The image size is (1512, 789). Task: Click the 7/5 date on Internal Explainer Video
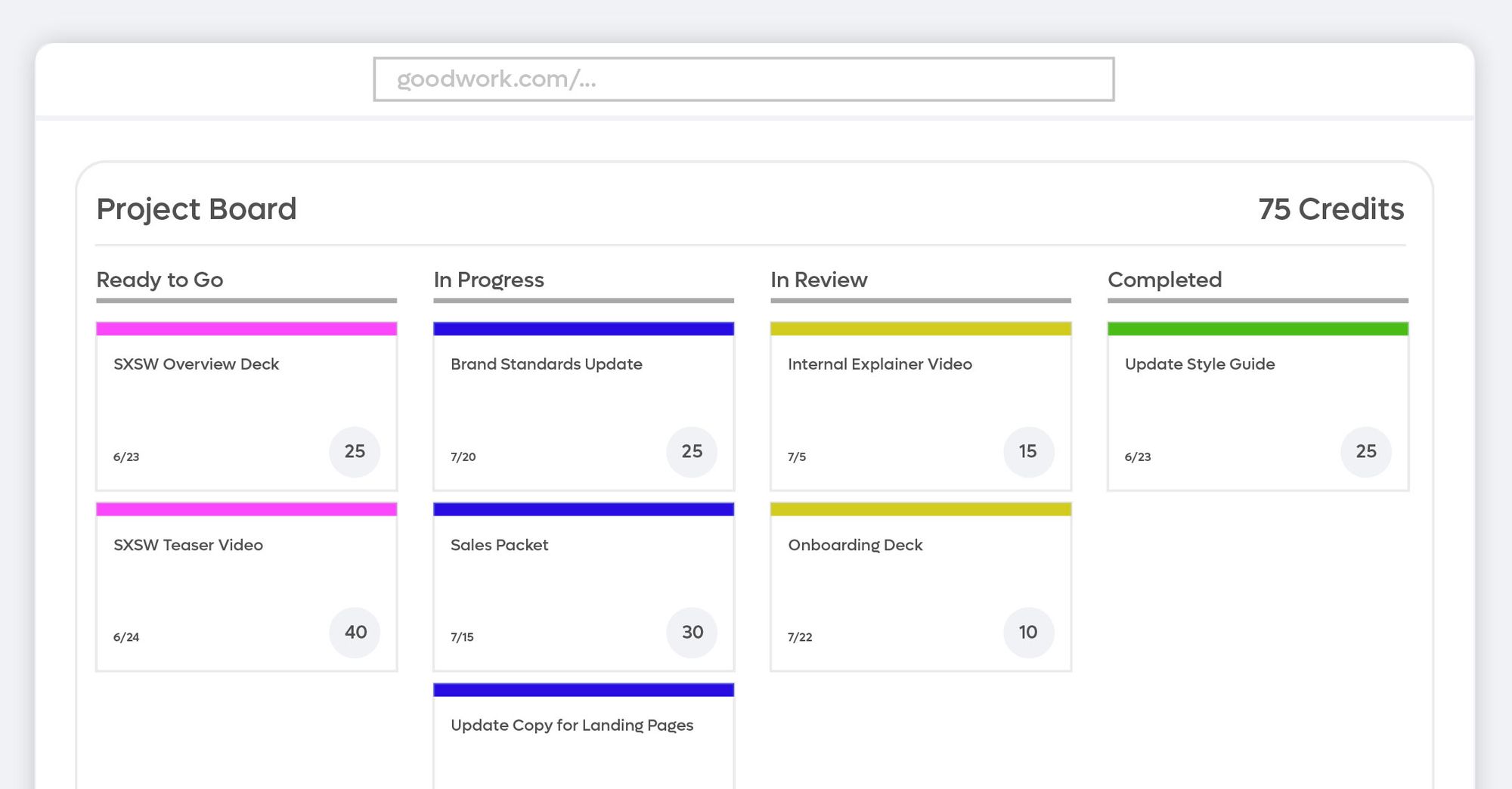[x=795, y=456]
